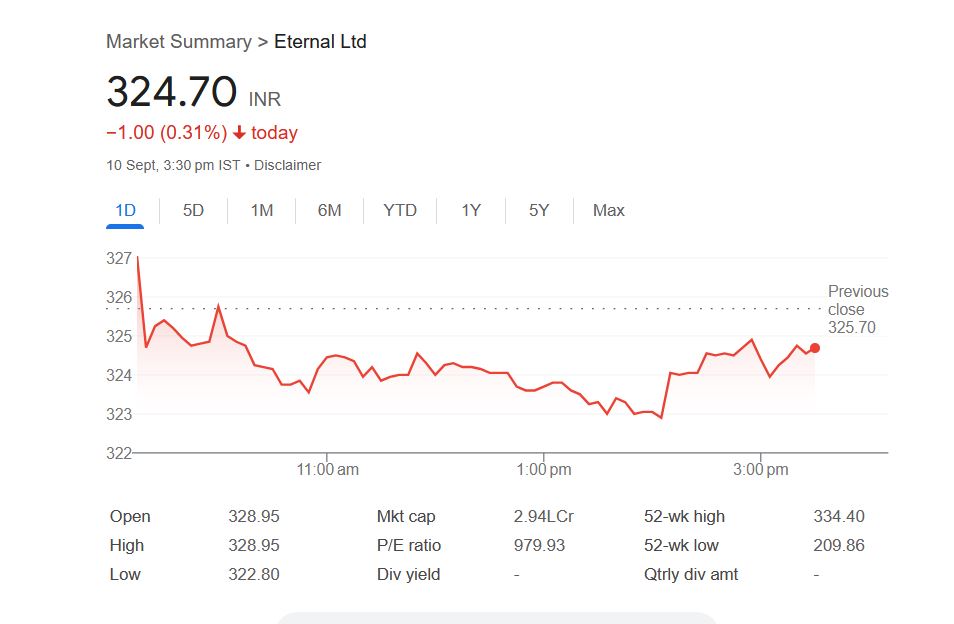Switch to the 5D chart tab
This screenshot has width=954, height=624.
(x=193, y=210)
